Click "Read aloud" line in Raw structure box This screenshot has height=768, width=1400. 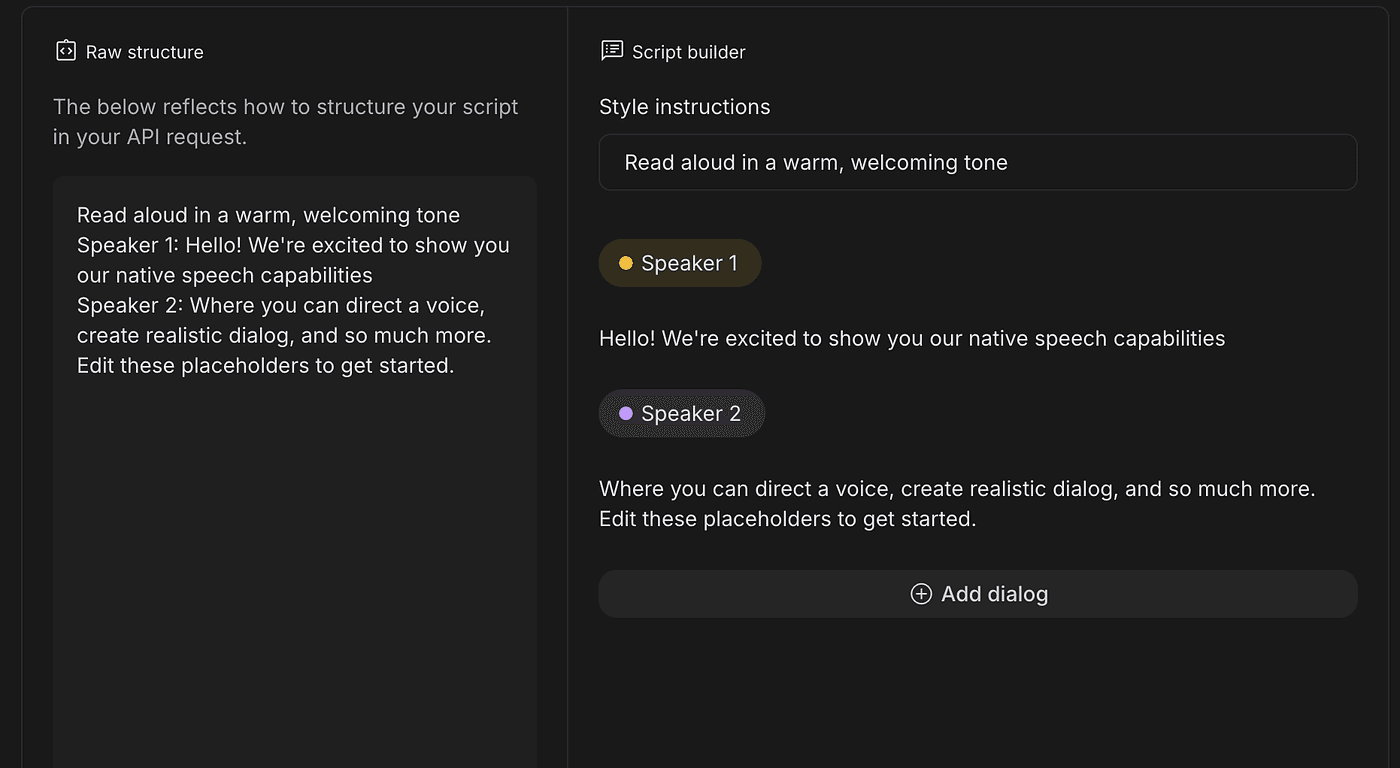pos(268,215)
